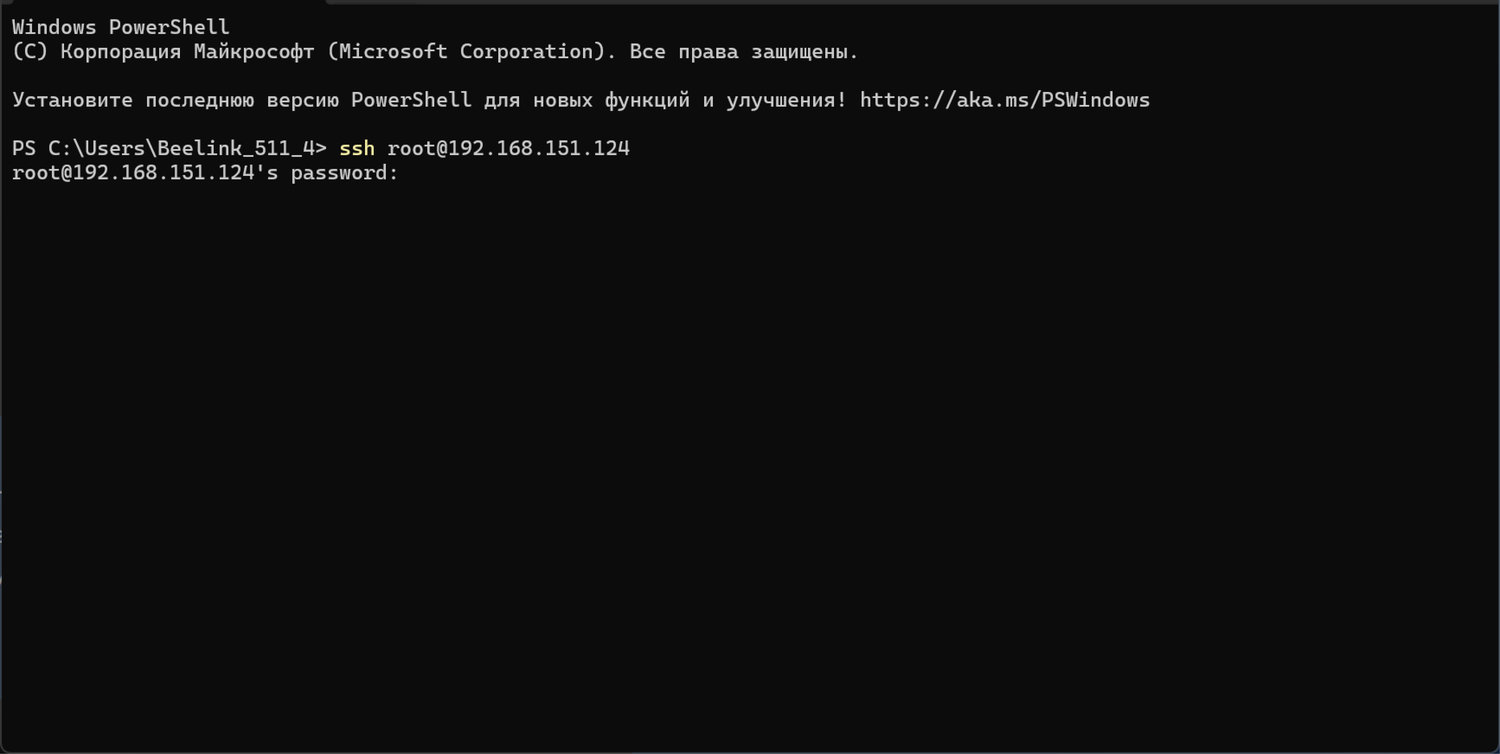Click root@192.168.151.124's on the password line
The width and height of the screenshot is (1500, 754).
(145, 173)
